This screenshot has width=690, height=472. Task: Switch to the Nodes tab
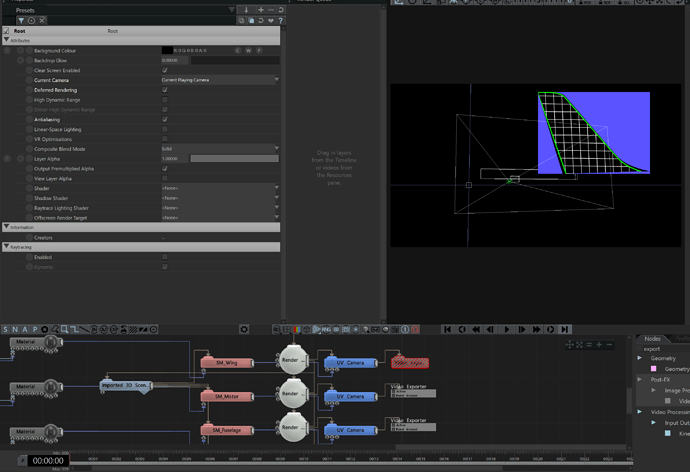[653, 339]
